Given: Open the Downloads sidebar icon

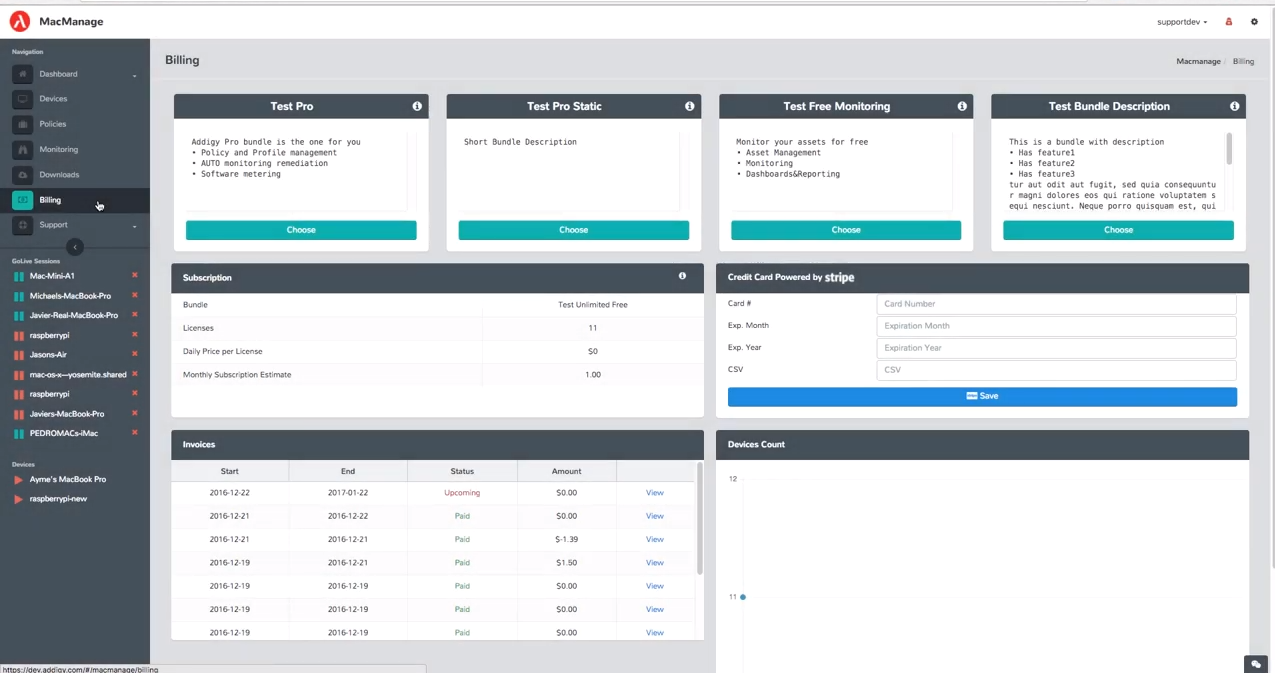Looking at the screenshot, I should [x=22, y=175].
